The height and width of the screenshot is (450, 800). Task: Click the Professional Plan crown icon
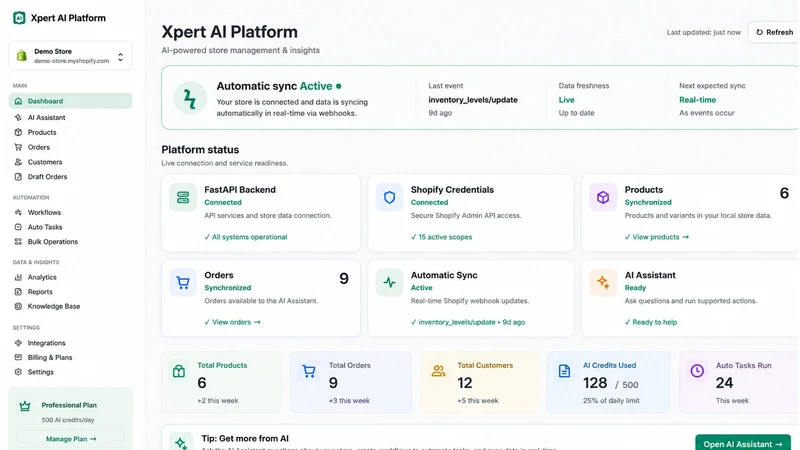[x=25, y=407]
